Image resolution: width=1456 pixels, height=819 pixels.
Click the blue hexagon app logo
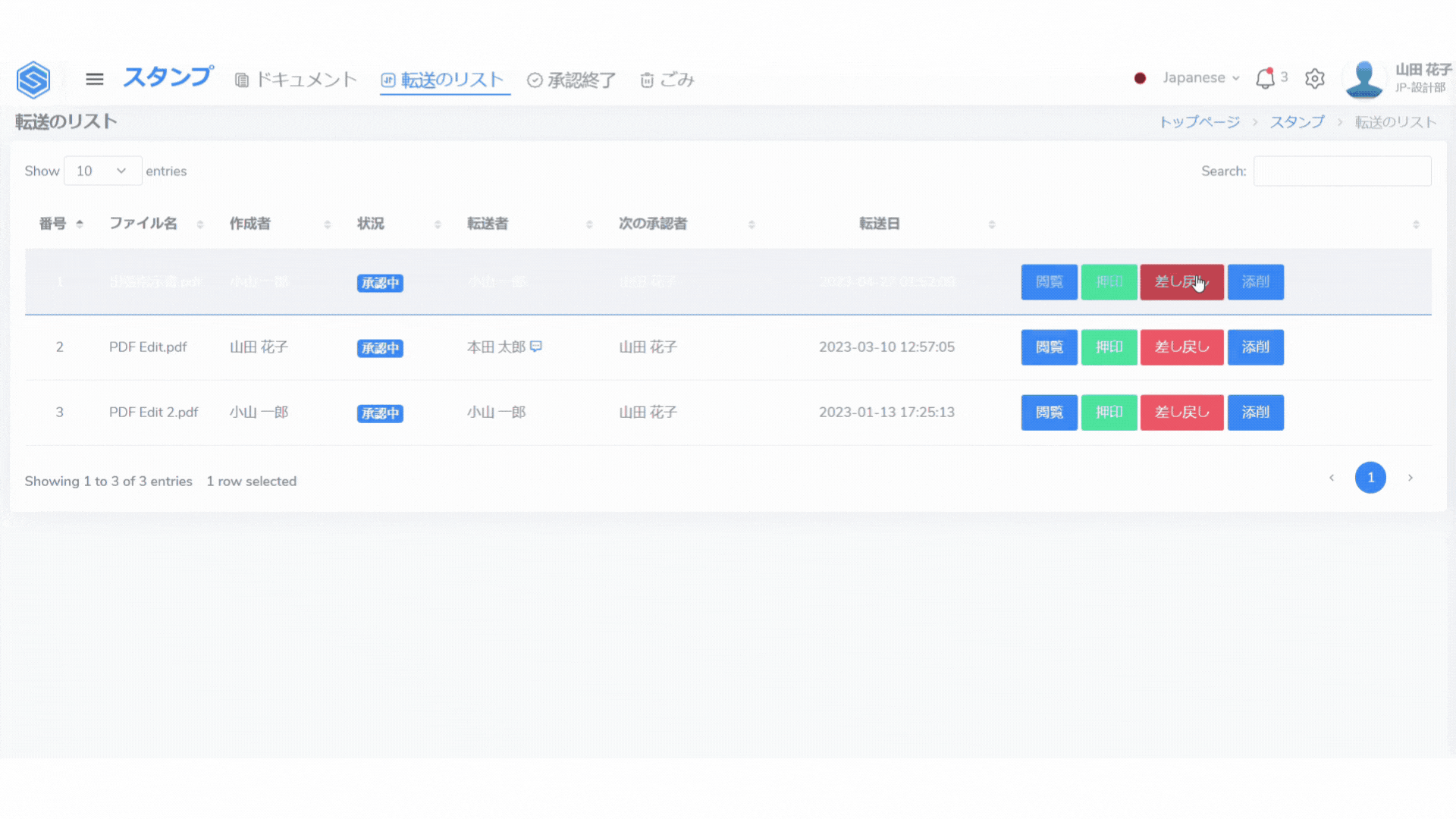[x=33, y=80]
